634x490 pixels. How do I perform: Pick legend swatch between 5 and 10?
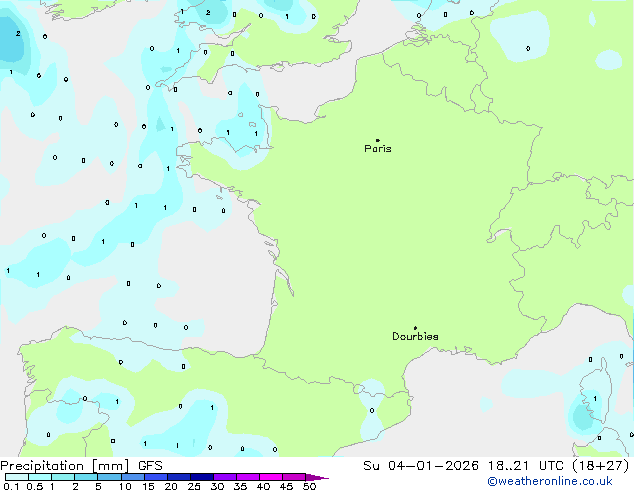(109, 477)
